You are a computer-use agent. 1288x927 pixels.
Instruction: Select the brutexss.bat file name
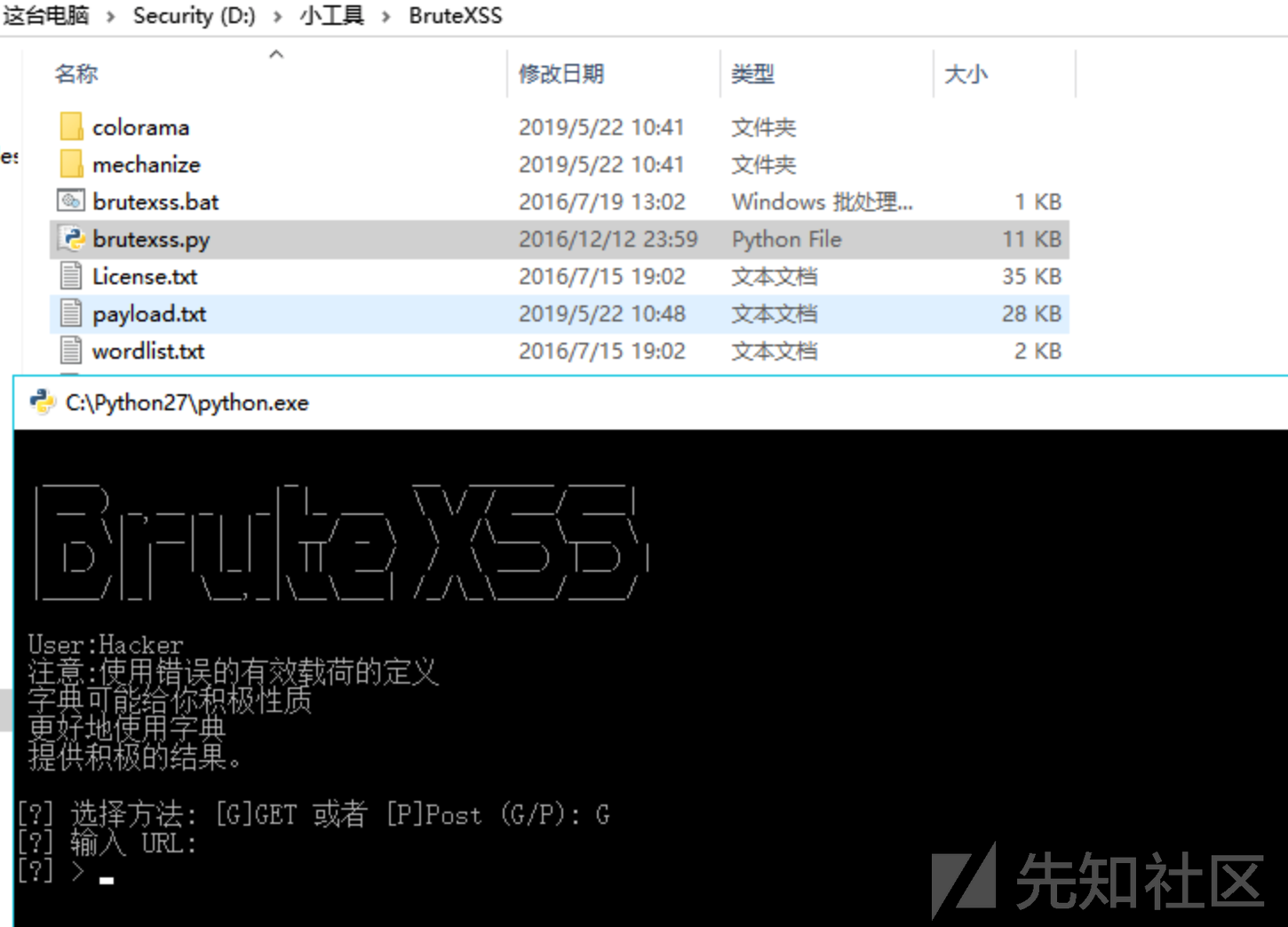(155, 202)
